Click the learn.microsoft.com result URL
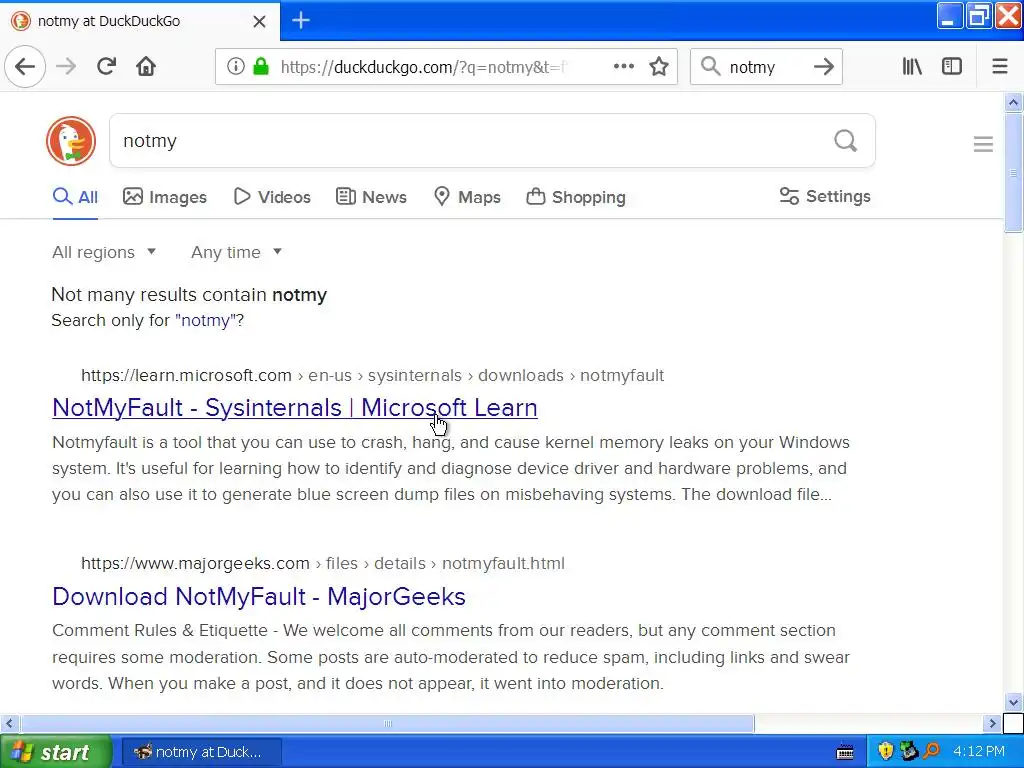1024x768 pixels. point(372,376)
